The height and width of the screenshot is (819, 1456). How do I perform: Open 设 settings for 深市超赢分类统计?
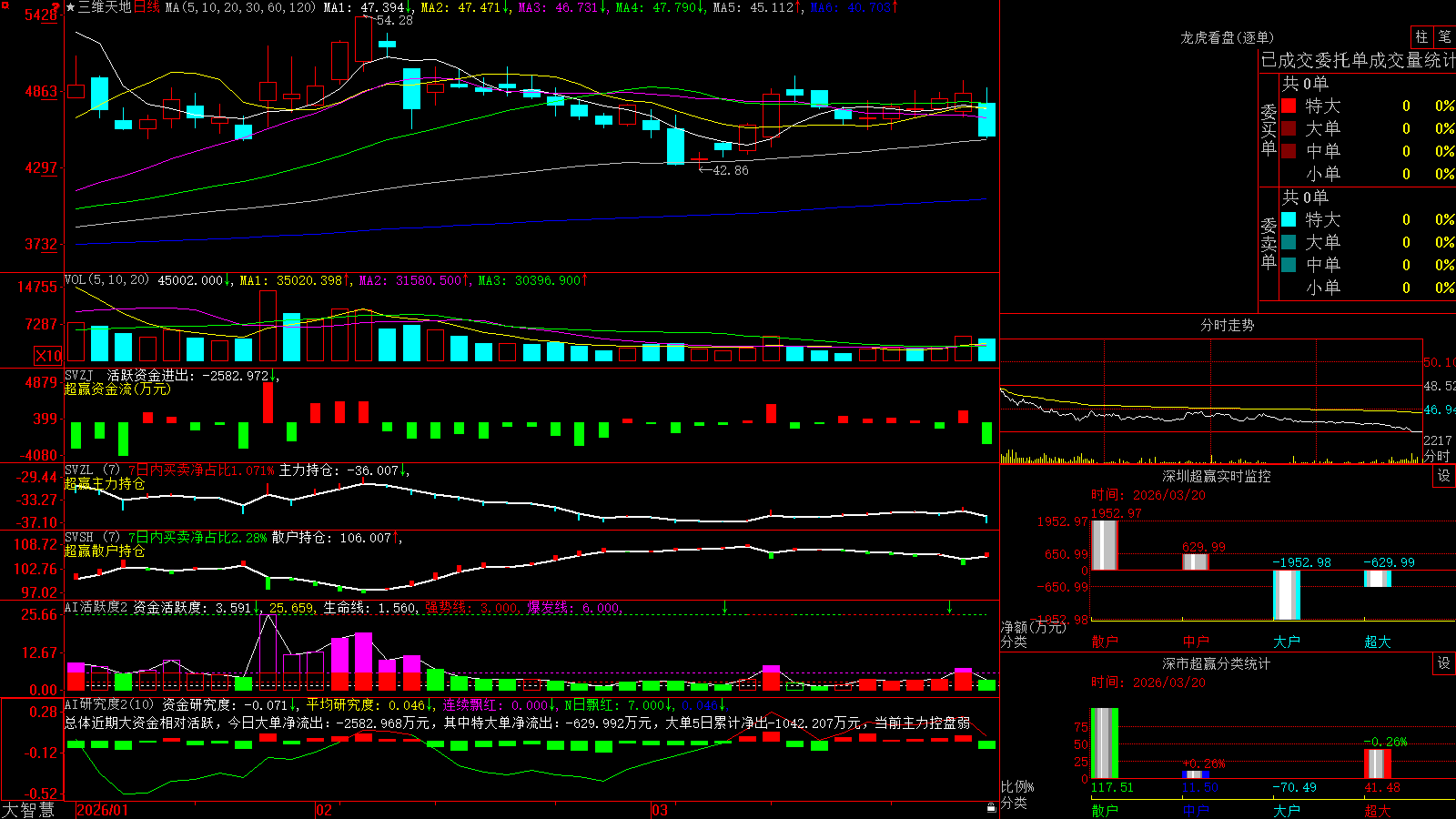1444,663
